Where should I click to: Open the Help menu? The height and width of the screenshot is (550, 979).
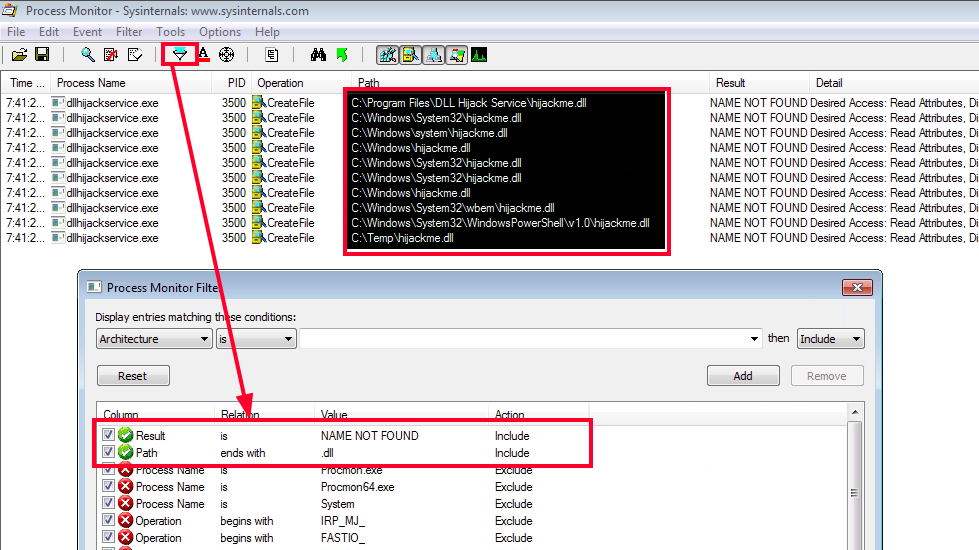pyautogui.click(x=267, y=32)
